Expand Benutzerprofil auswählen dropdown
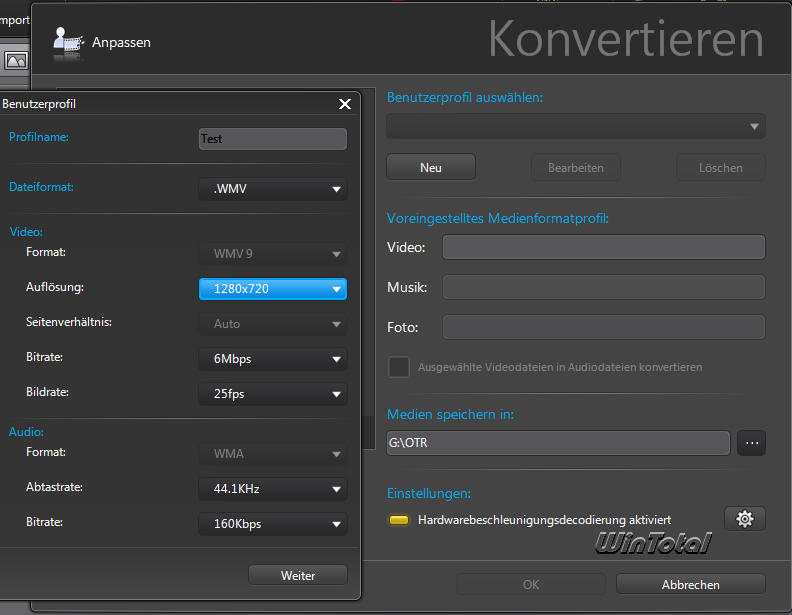The width and height of the screenshot is (792, 615). click(x=576, y=126)
